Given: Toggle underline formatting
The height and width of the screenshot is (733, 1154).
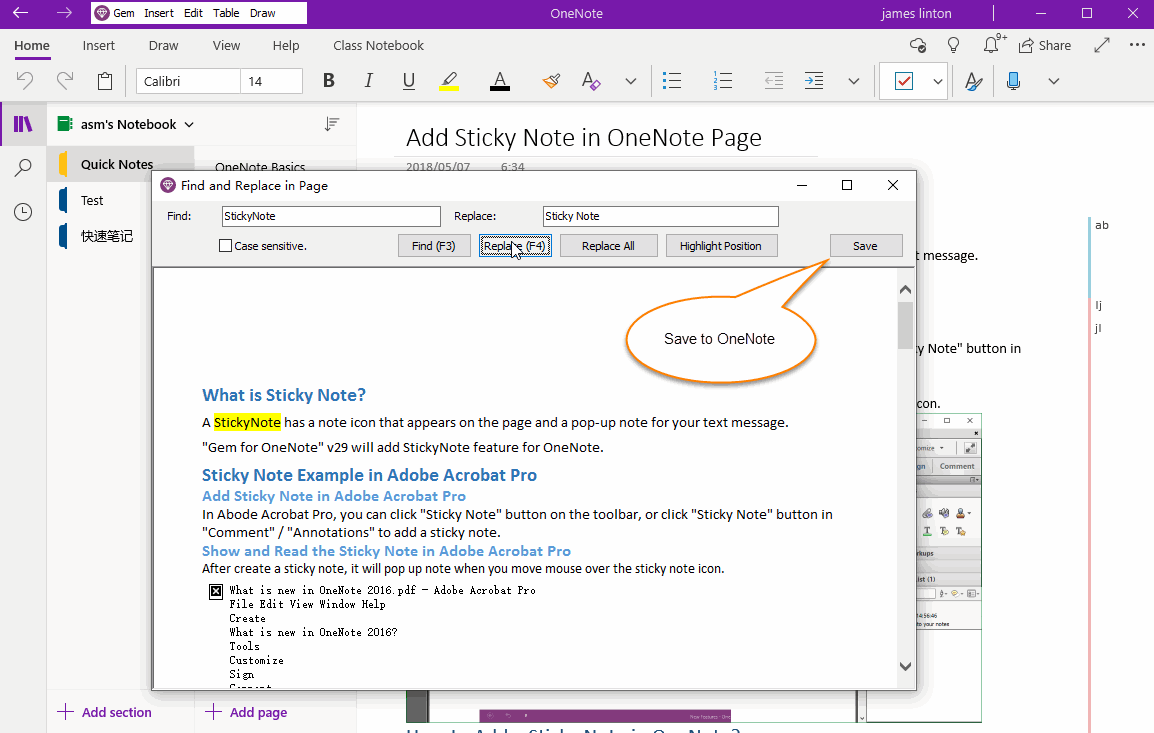Looking at the screenshot, I should click(x=408, y=81).
